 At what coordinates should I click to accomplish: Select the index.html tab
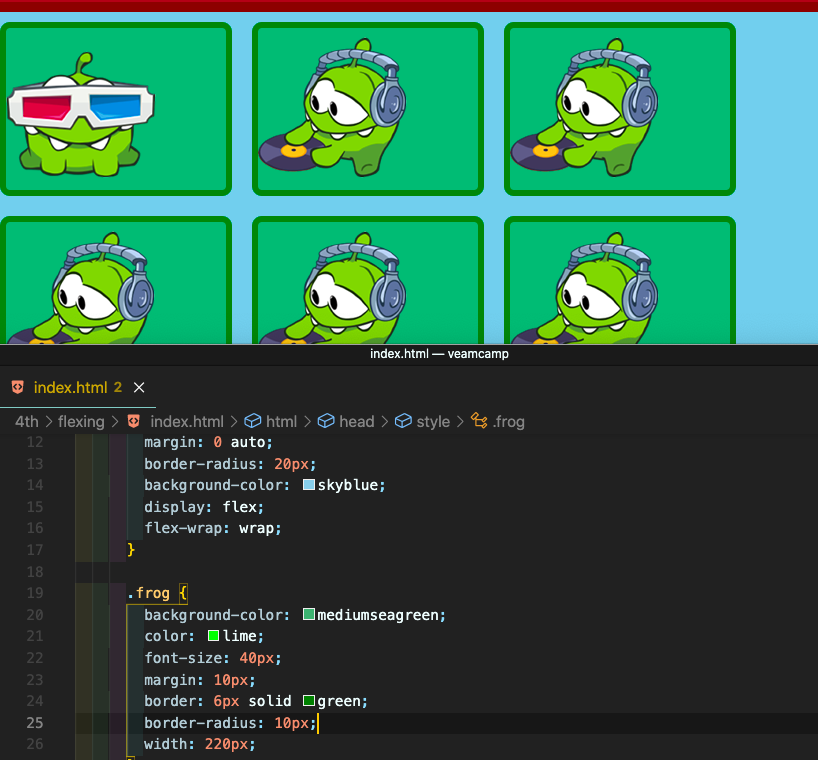pyautogui.click(x=78, y=388)
